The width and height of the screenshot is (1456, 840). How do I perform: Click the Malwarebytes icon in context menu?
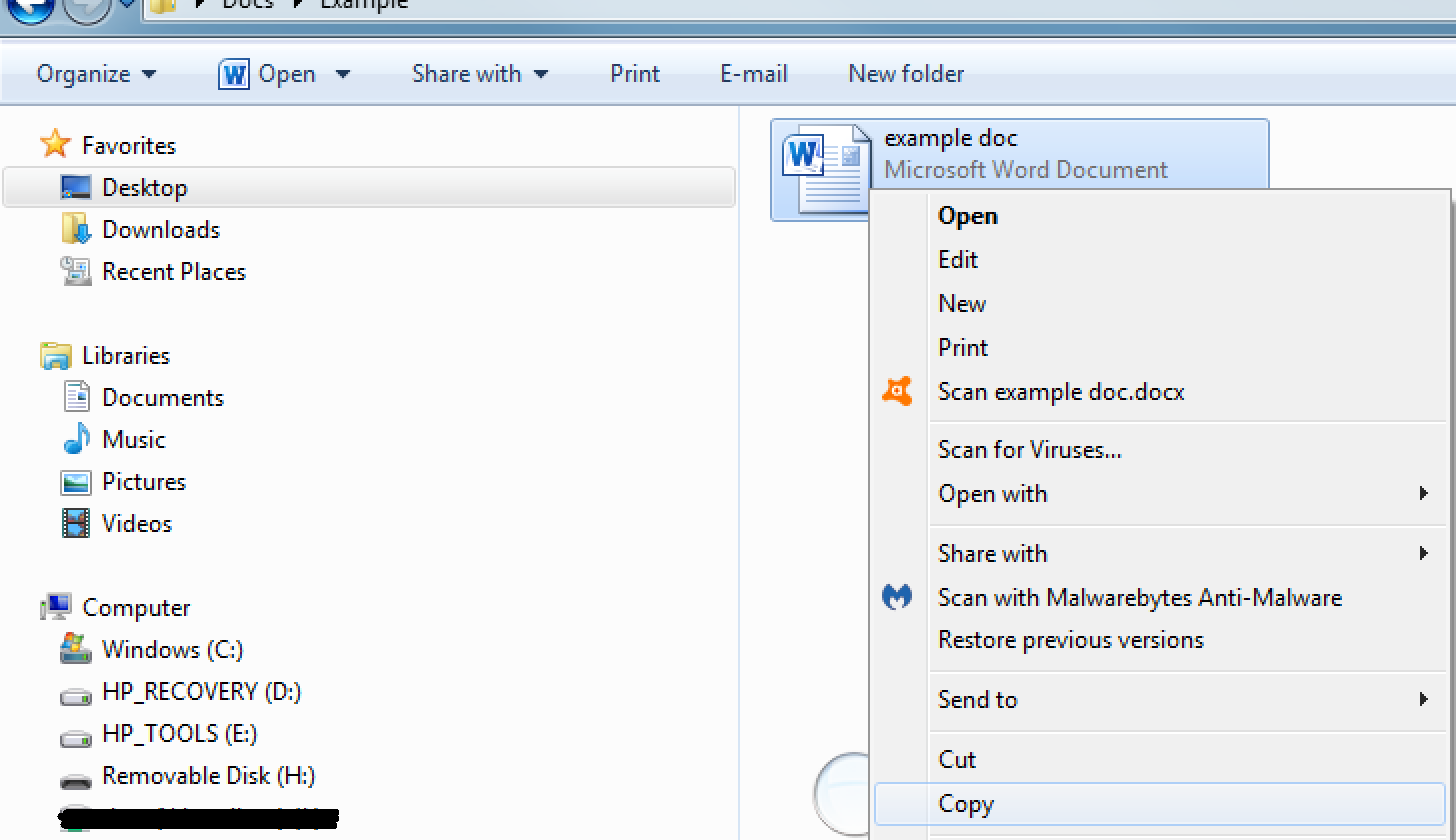(x=897, y=597)
